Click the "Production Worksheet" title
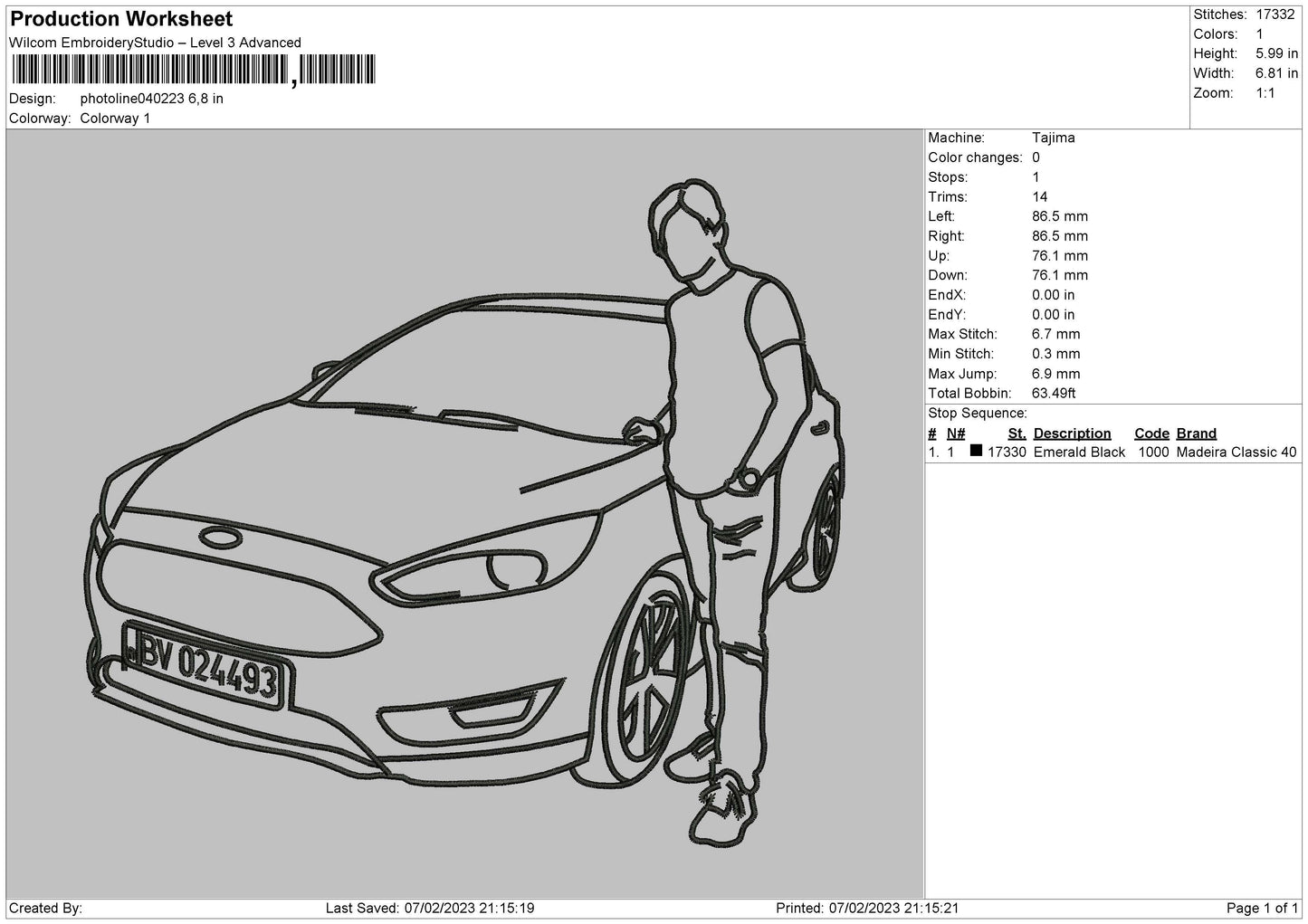This screenshot has height=924, width=1308. (x=121, y=19)
